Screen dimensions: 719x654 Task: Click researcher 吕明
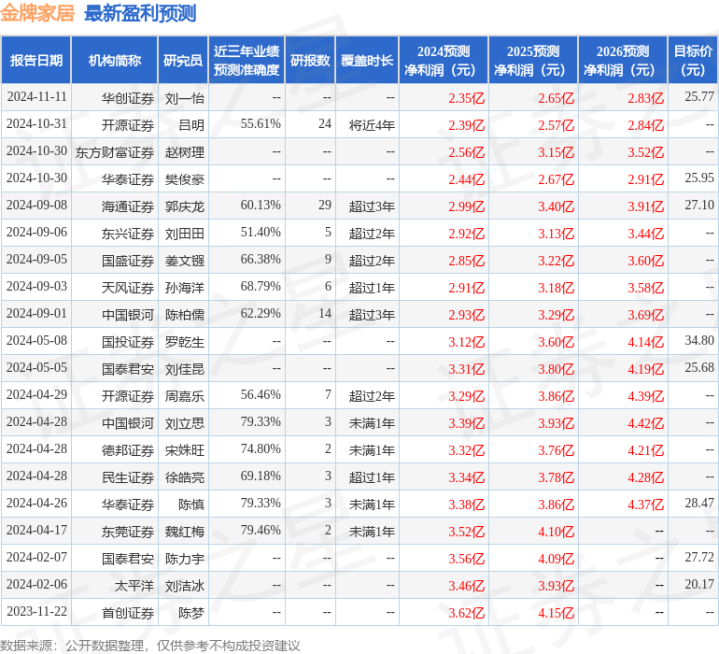click(191, 125)
